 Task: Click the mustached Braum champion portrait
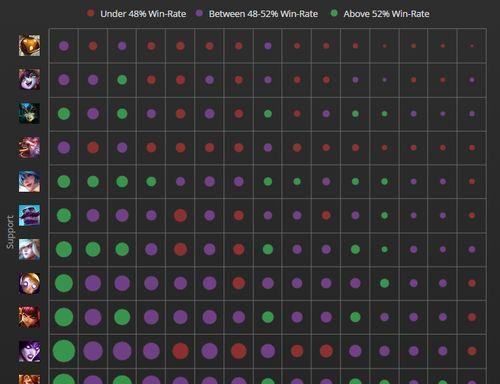click(29, 216)
